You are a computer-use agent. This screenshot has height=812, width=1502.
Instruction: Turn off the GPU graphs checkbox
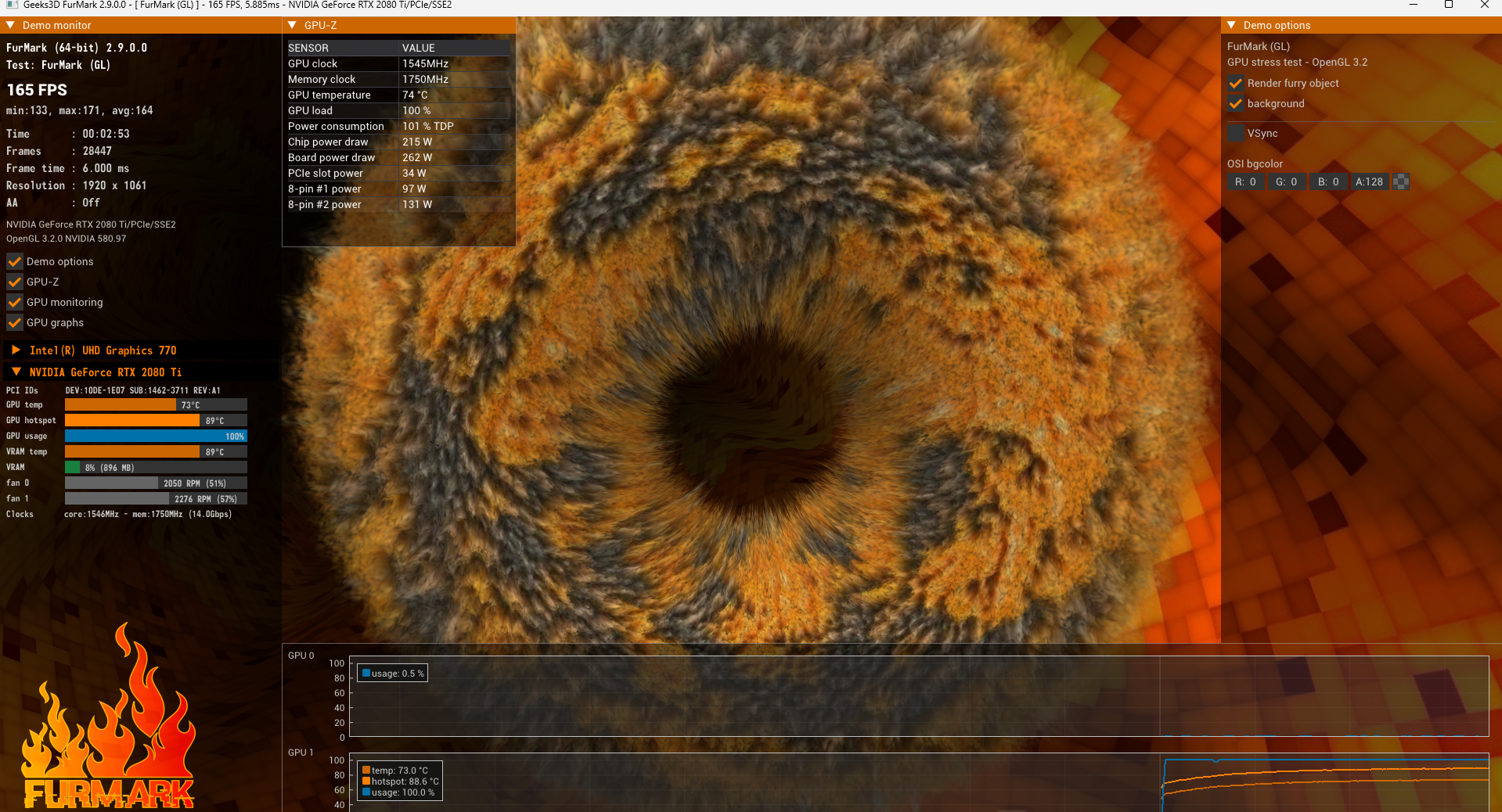coord(15,322)
